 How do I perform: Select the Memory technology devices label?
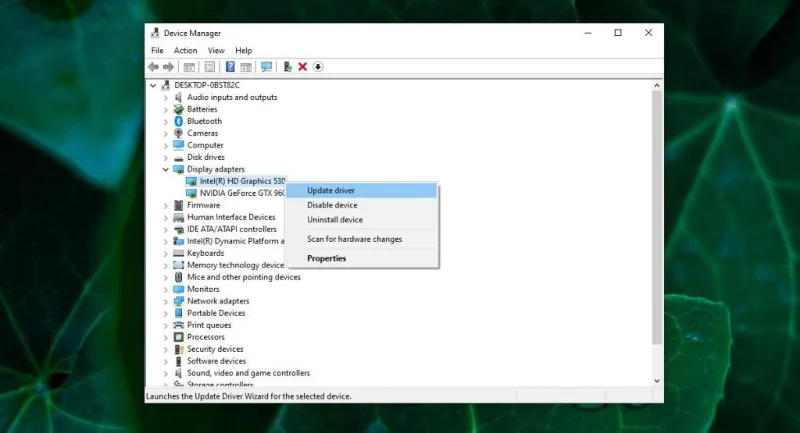235,265
